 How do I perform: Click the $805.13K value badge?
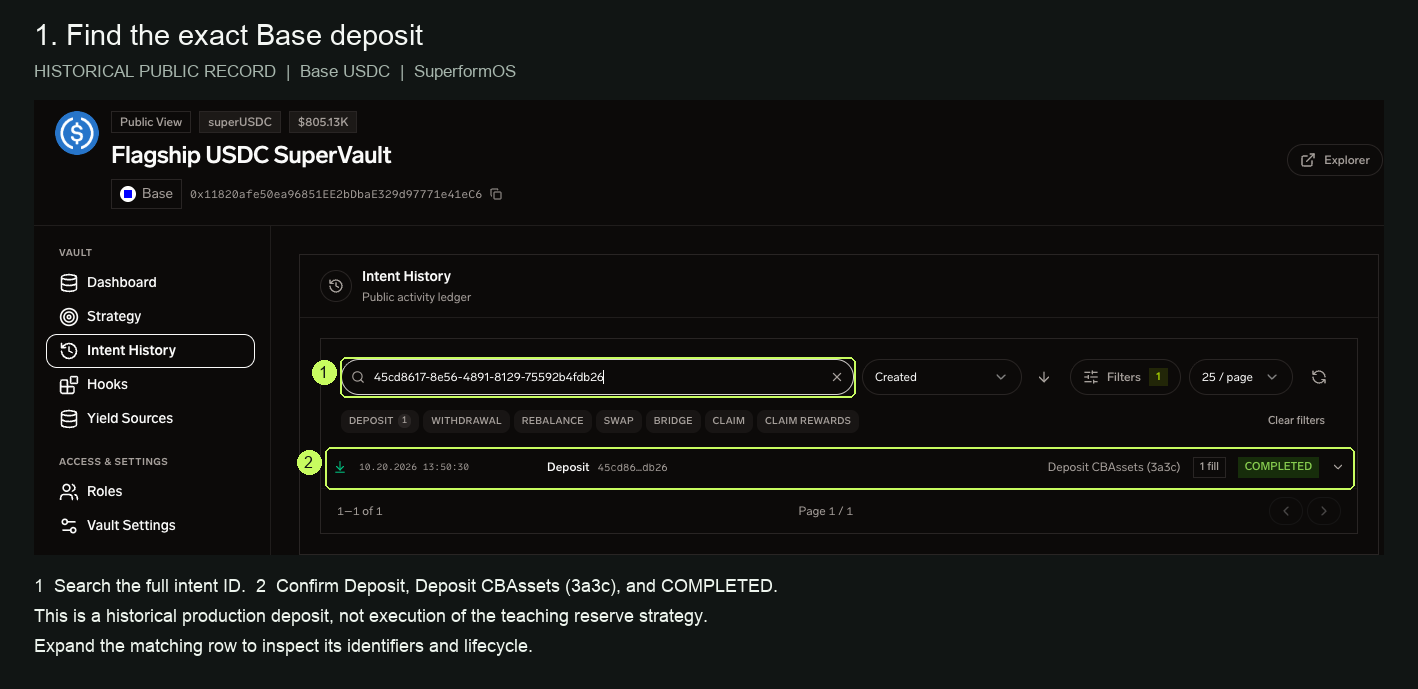(x=323, y=122)
